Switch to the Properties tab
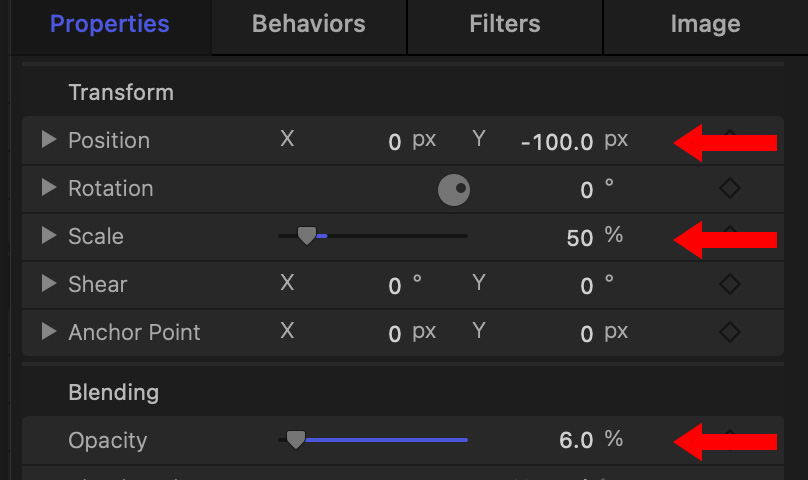This screenshot has height=480, width=808. 110,24
